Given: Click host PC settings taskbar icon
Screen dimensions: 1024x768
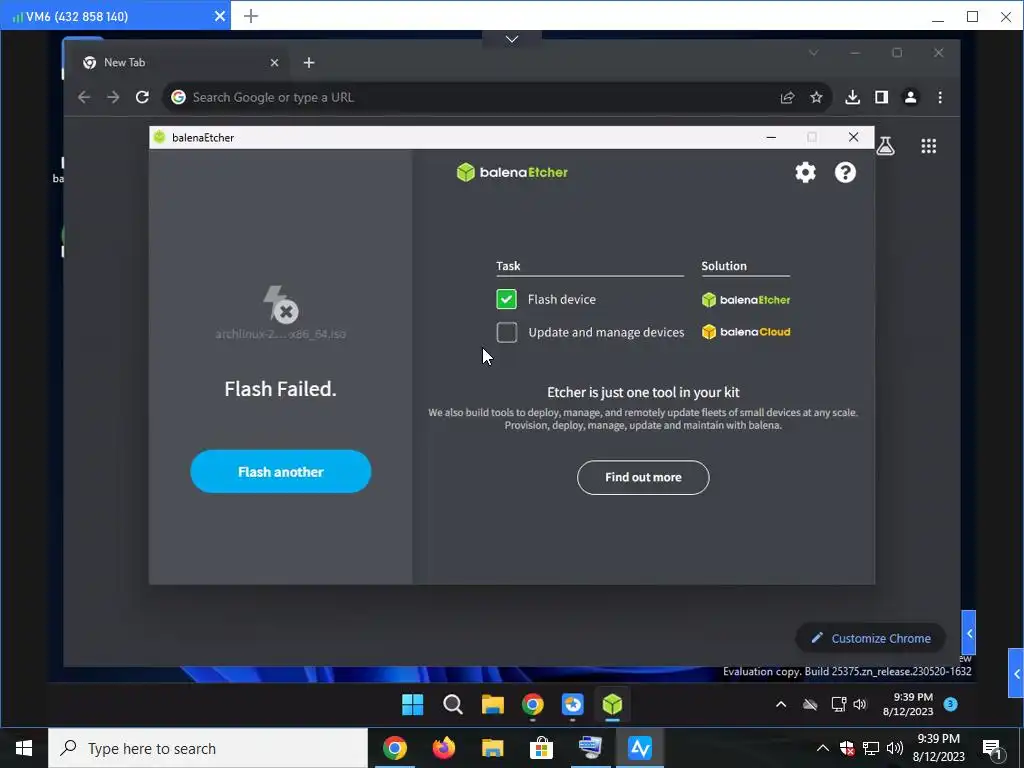Looking at the screenshot, I should 590,748.
